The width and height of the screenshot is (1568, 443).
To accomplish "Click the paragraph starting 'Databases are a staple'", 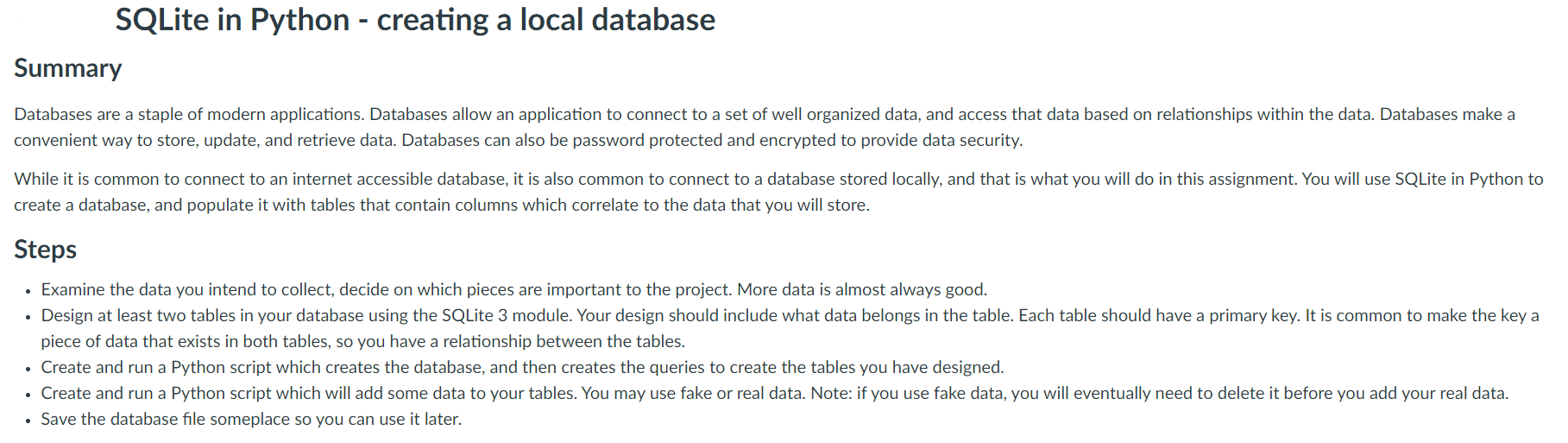I will 765,127.
